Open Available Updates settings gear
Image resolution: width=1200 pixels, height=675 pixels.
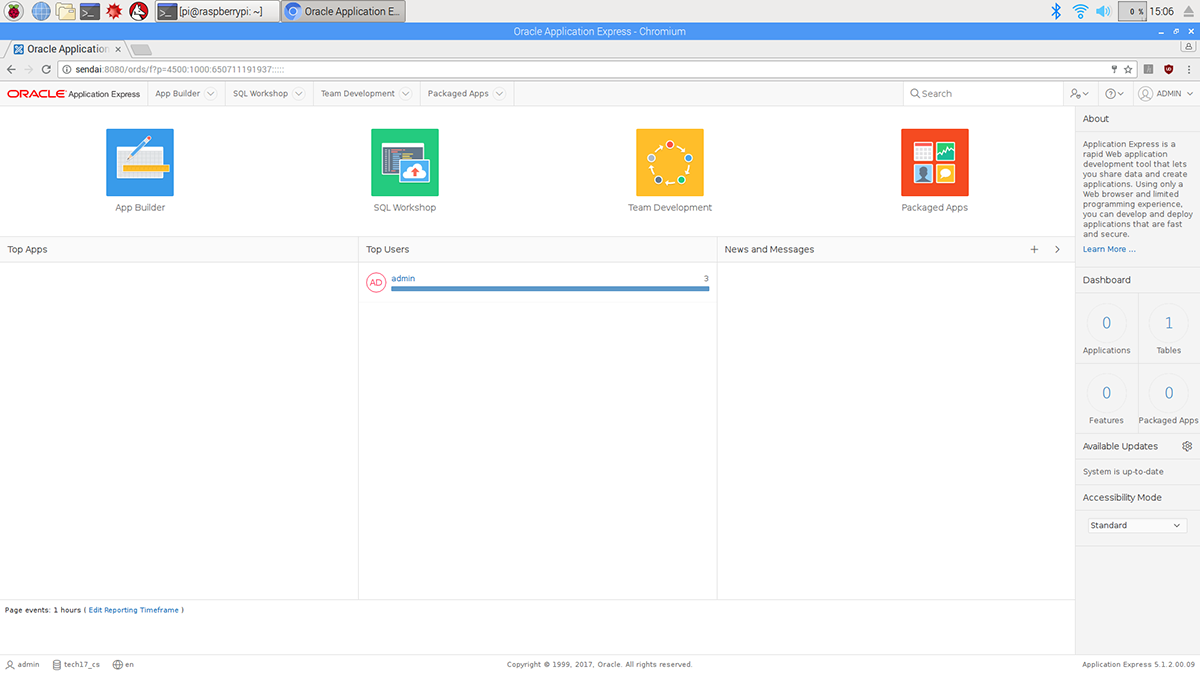[x=1187, y=446]
